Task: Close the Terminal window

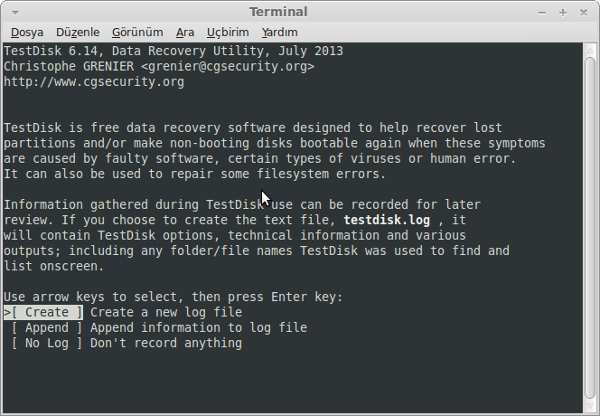Action: [583, 13]
